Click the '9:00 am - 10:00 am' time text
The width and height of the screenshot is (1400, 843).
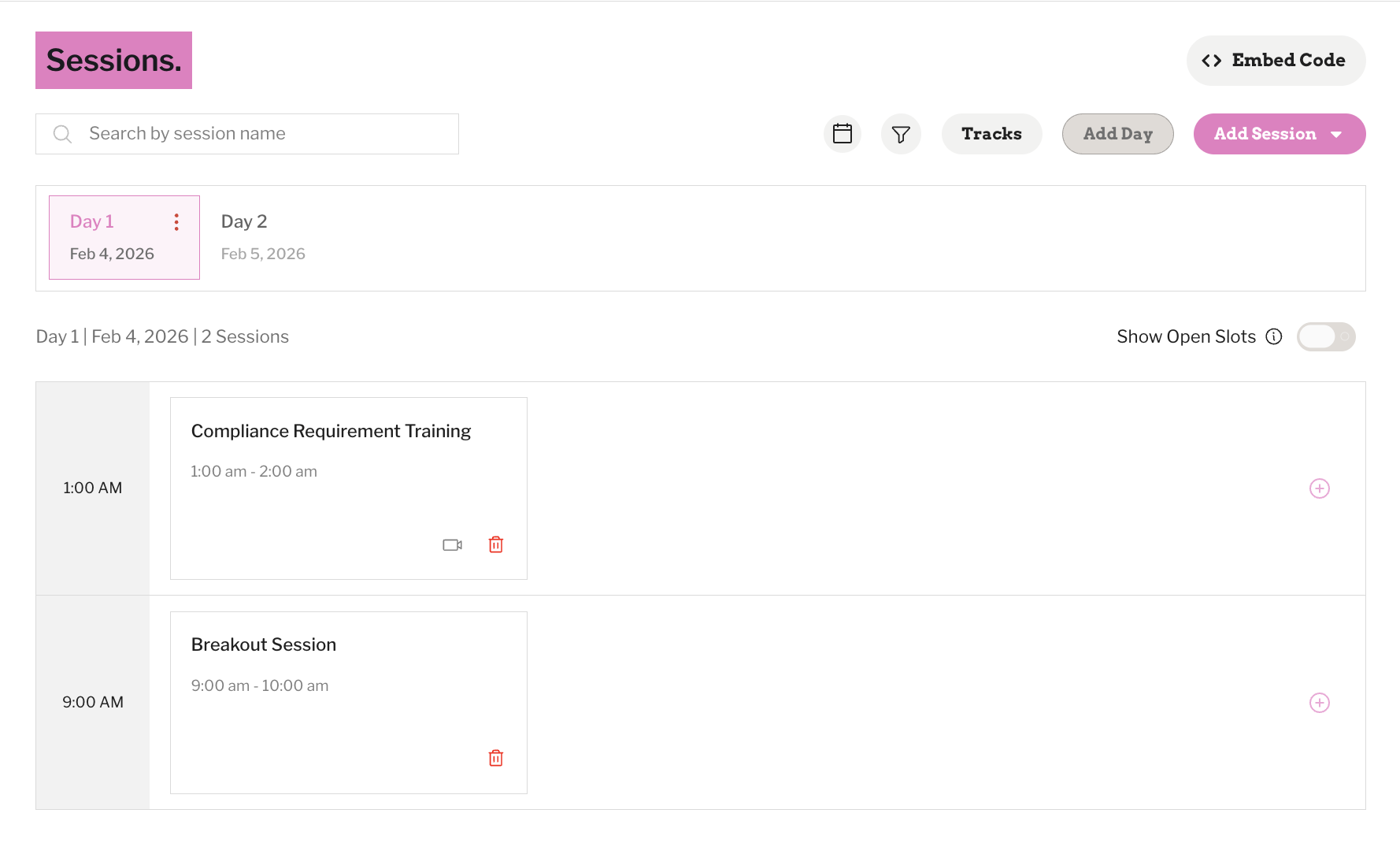260,685
